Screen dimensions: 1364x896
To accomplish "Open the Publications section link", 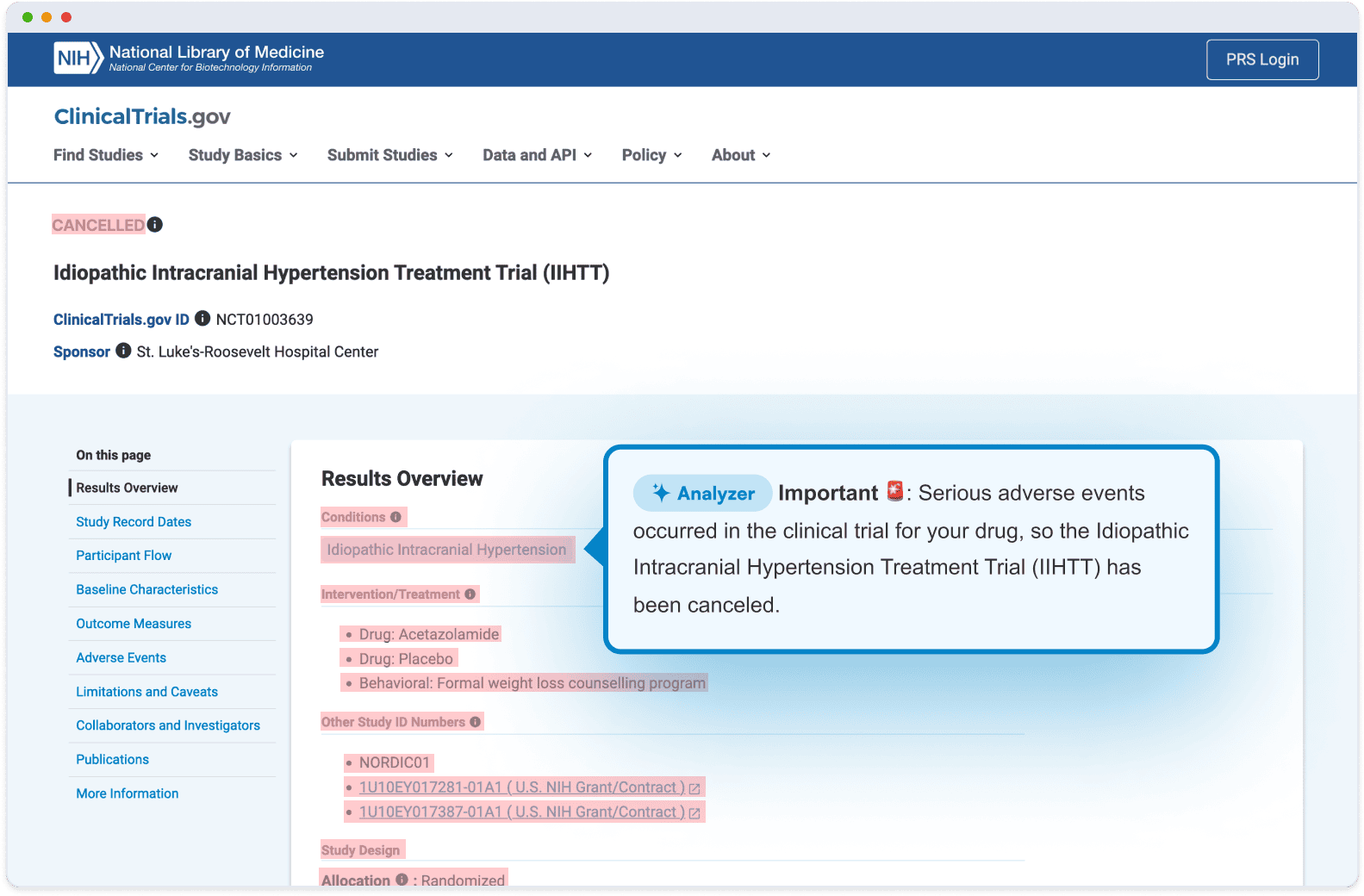I will coord(112,759).
